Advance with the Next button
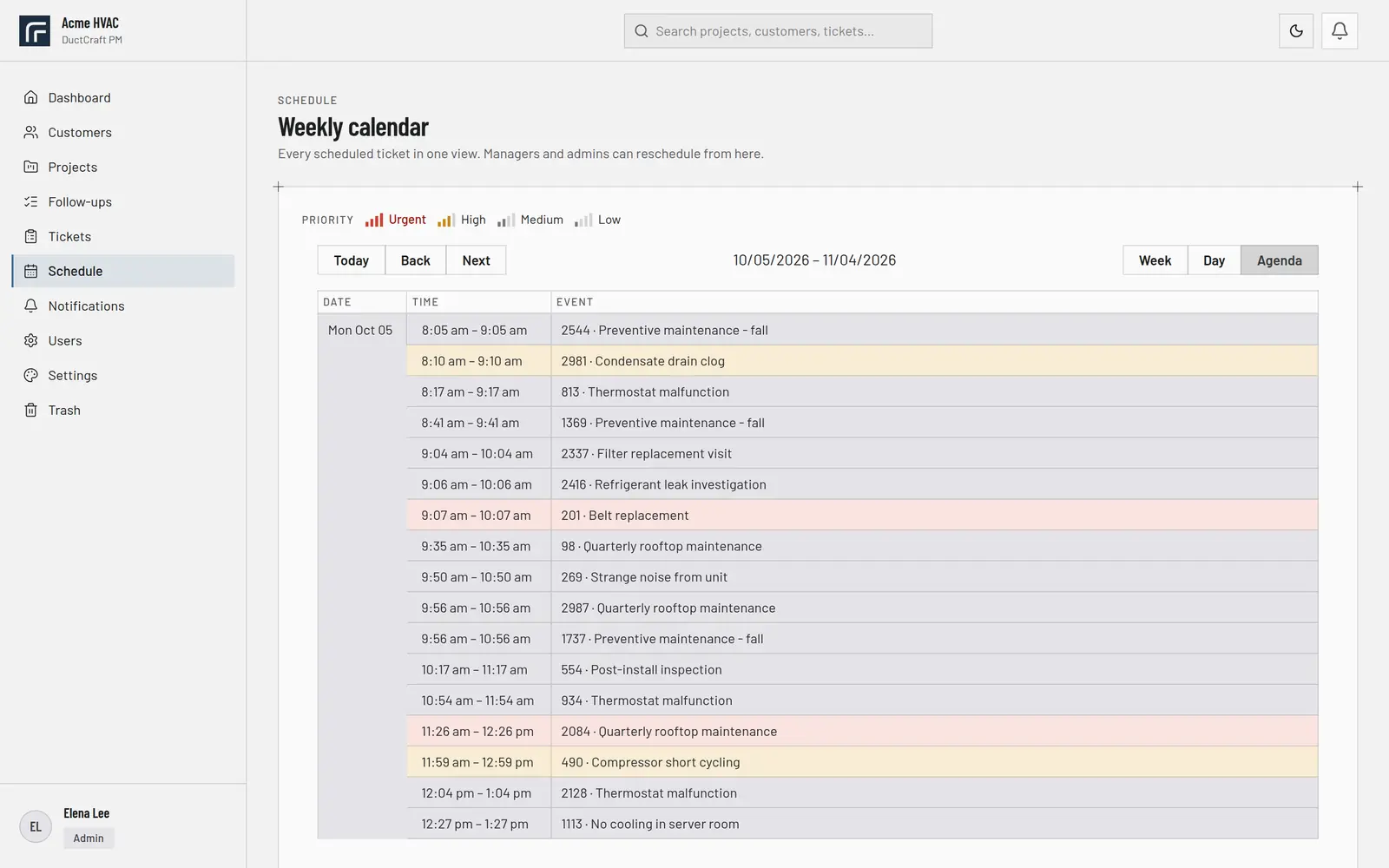Viewport: 1389px width, 868px height. [476, 260]
